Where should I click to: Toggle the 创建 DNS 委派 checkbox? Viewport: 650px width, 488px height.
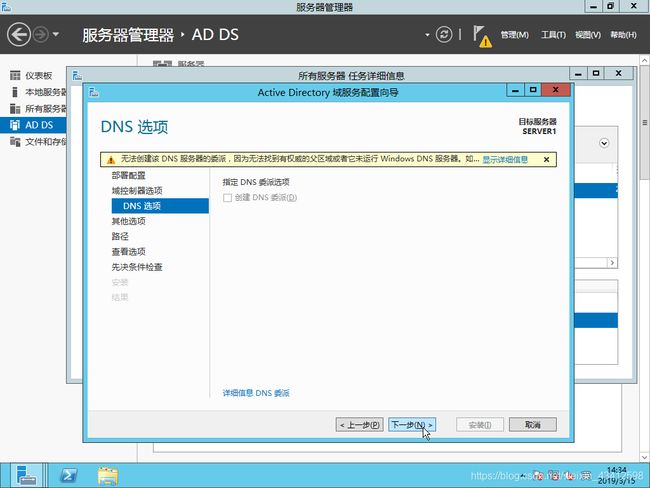227,198
